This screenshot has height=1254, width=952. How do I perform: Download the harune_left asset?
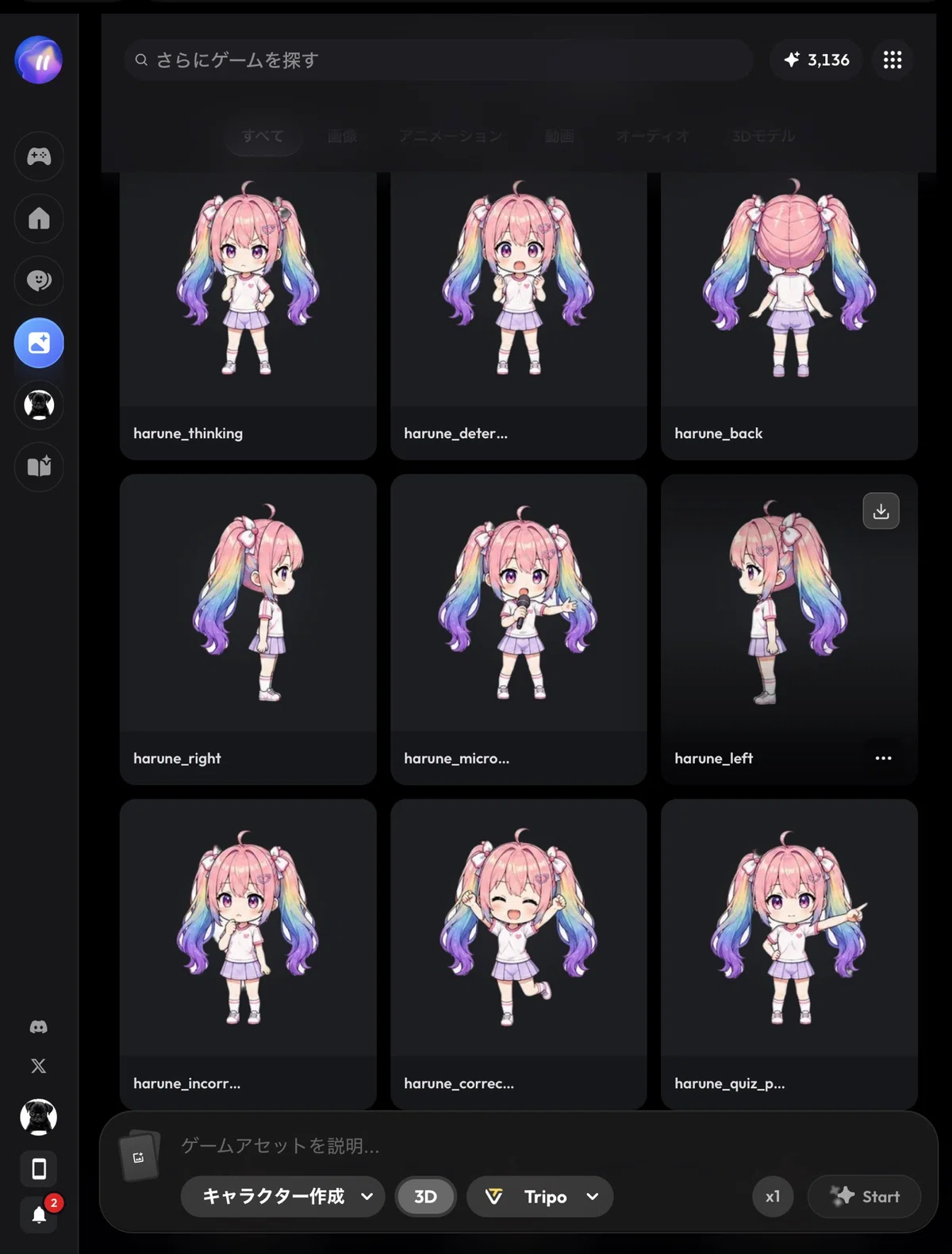881,511
